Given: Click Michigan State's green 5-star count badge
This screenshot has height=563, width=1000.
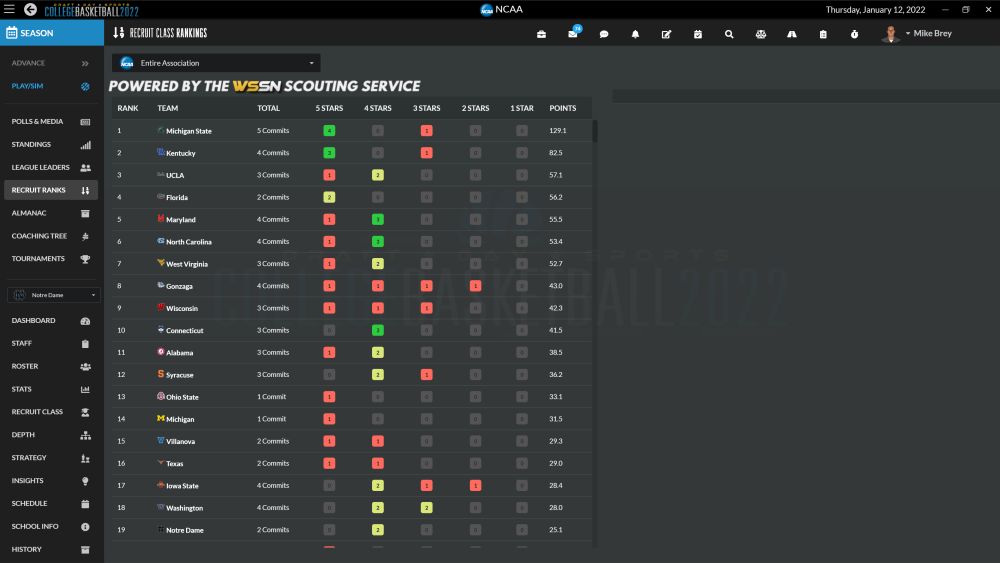Looking at the screenshot, I should pyautogui.click(x=329, y=131).
